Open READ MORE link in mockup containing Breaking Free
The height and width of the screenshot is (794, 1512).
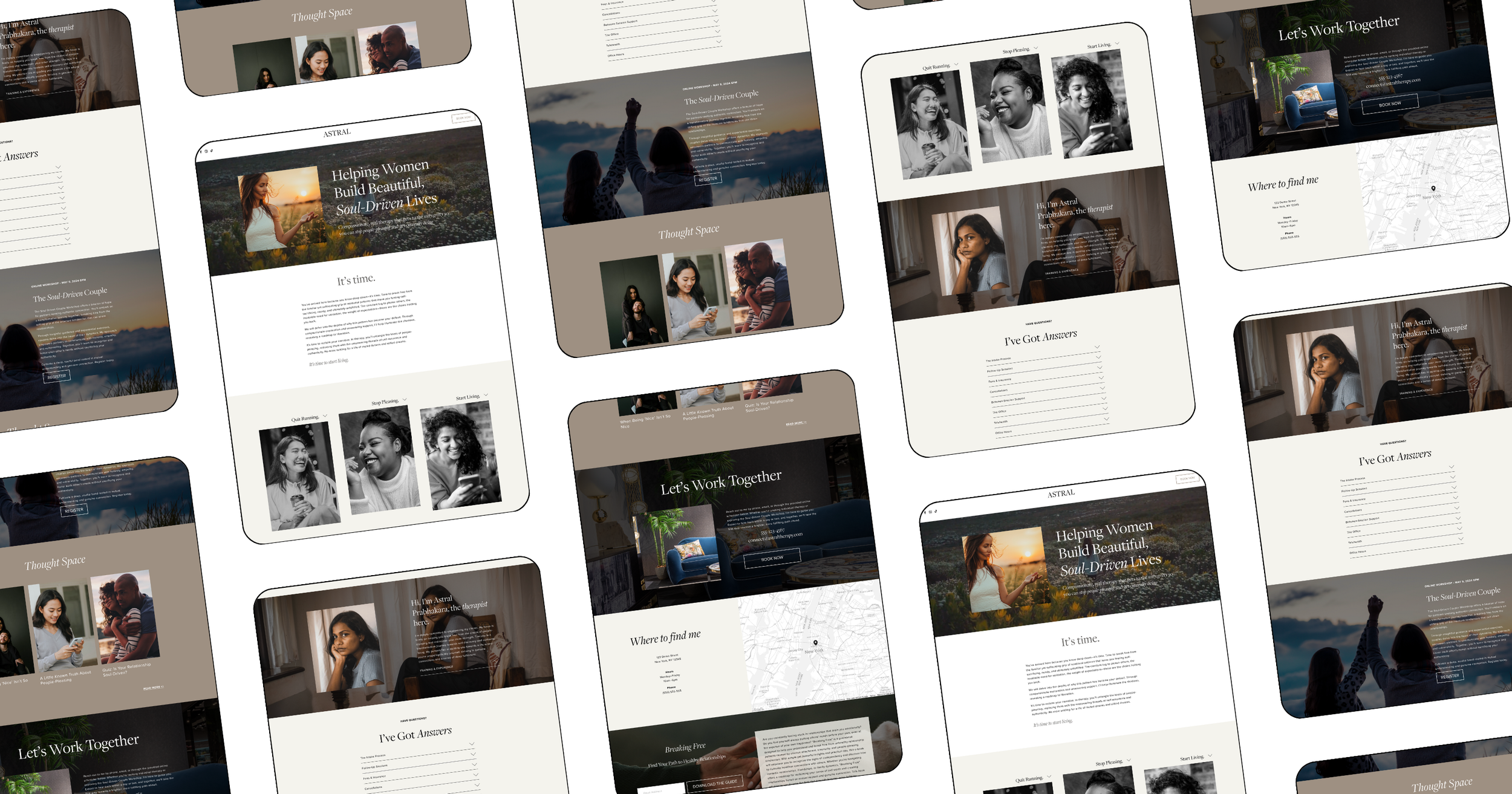point(796,423)
